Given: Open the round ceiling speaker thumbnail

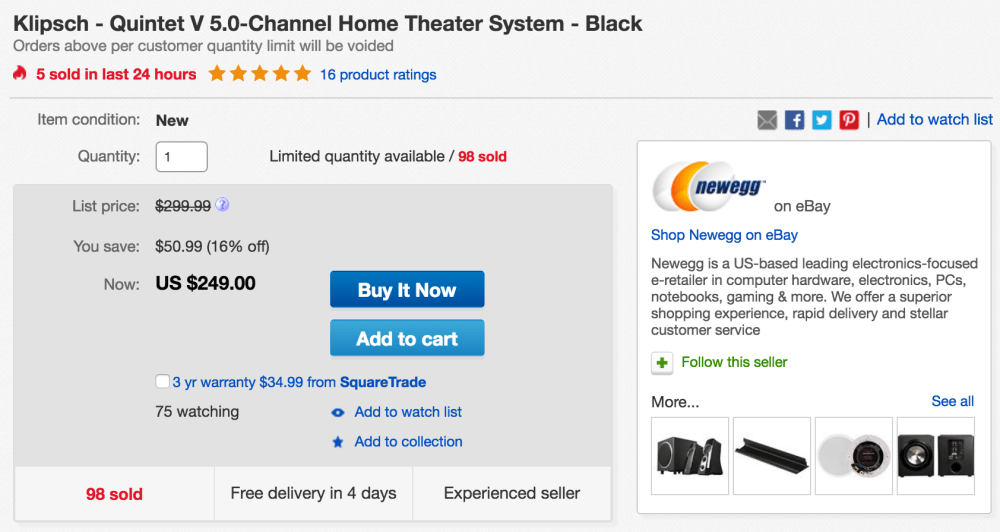Looking at the screenshot, I should tap(853, 455).
